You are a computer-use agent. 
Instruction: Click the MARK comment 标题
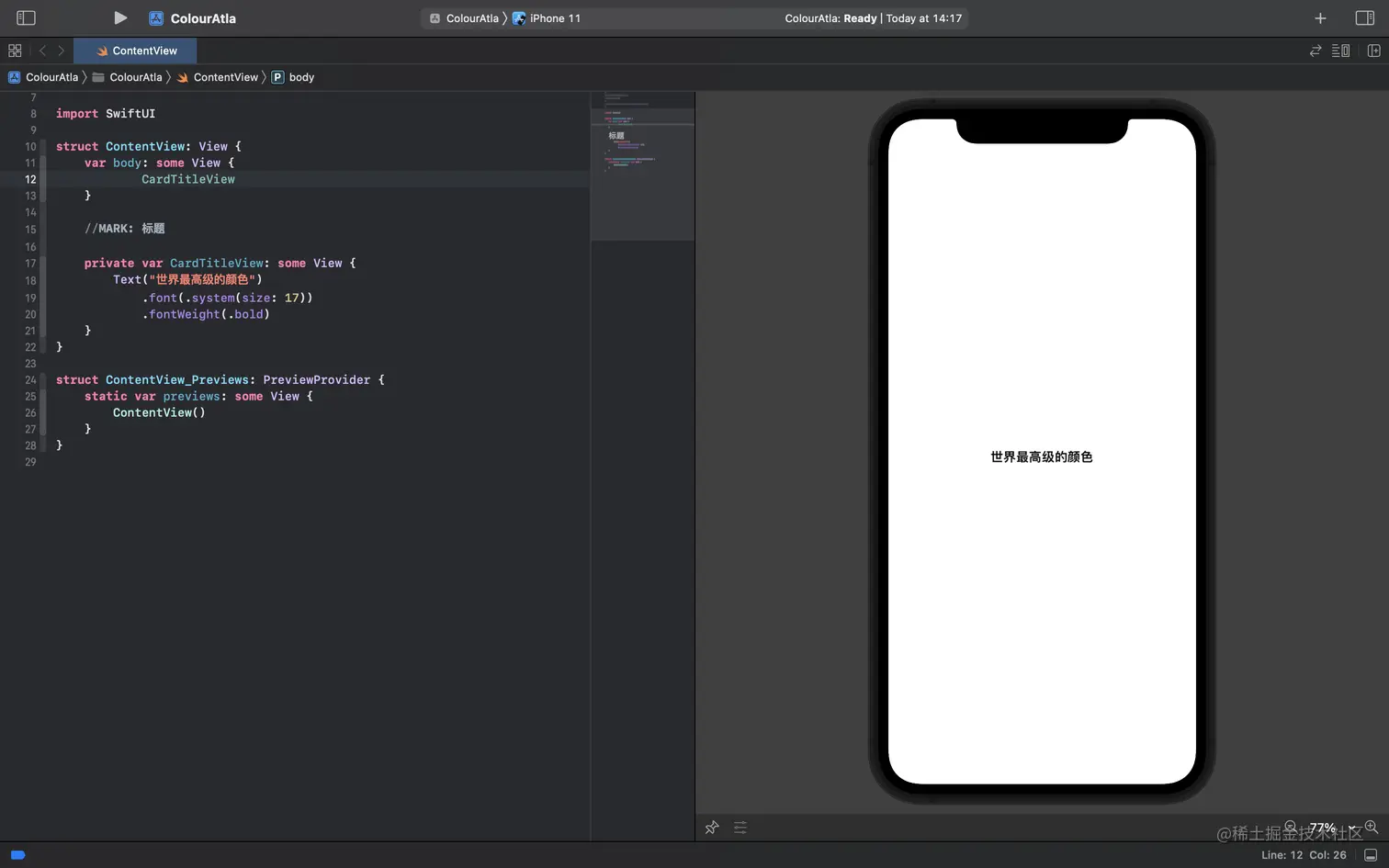(125, 229)
